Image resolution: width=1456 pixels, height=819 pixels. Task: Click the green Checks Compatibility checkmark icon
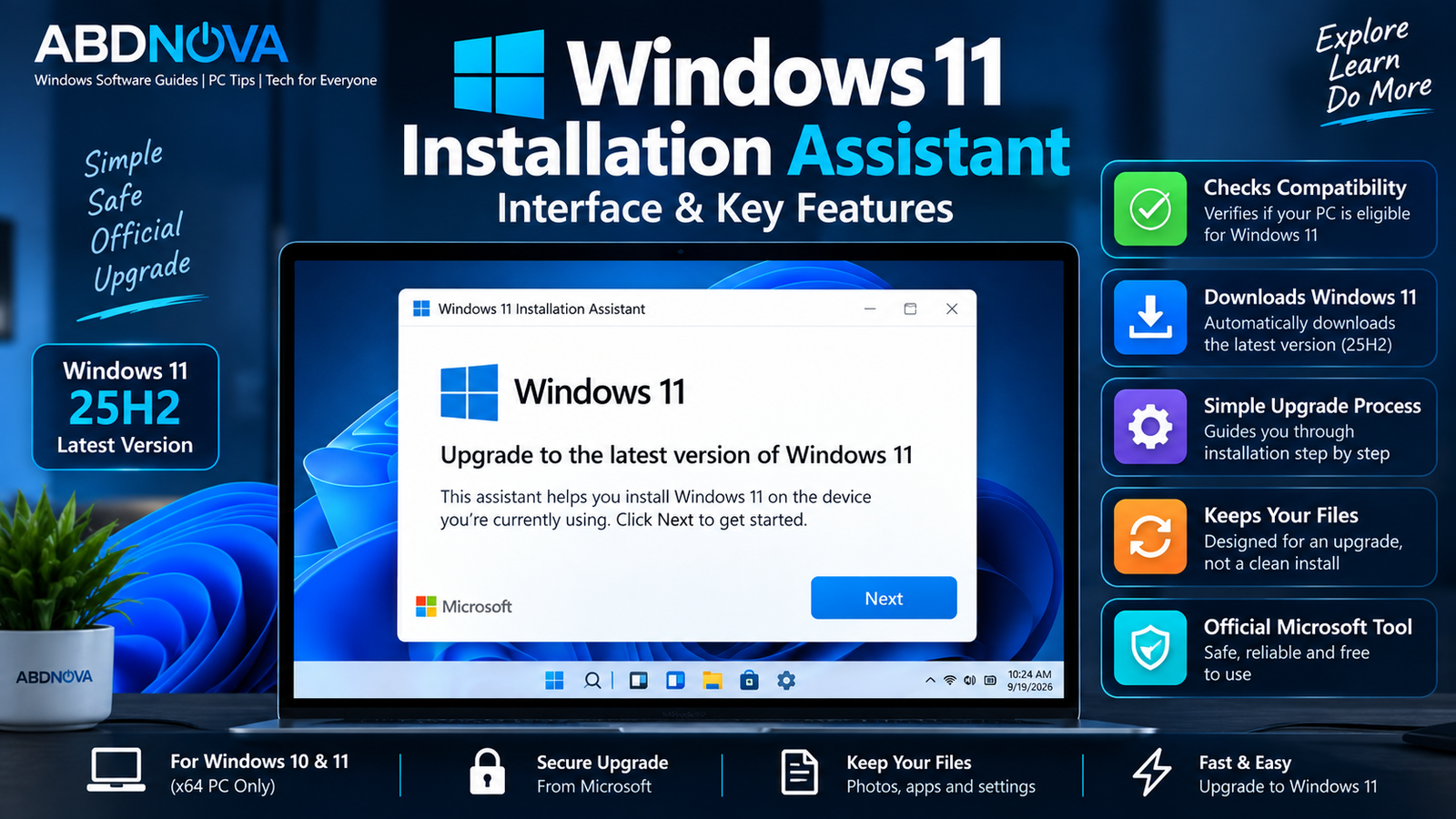pyautogui.click(x=1150, y=208)
